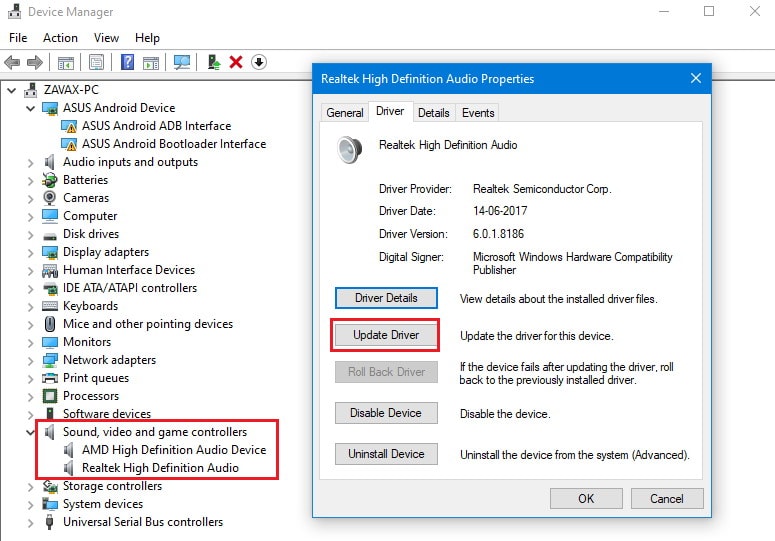Screen dimensions: 775x541
Task: Click the Forward arrow toolbar icon
Action: pos(35,62)
